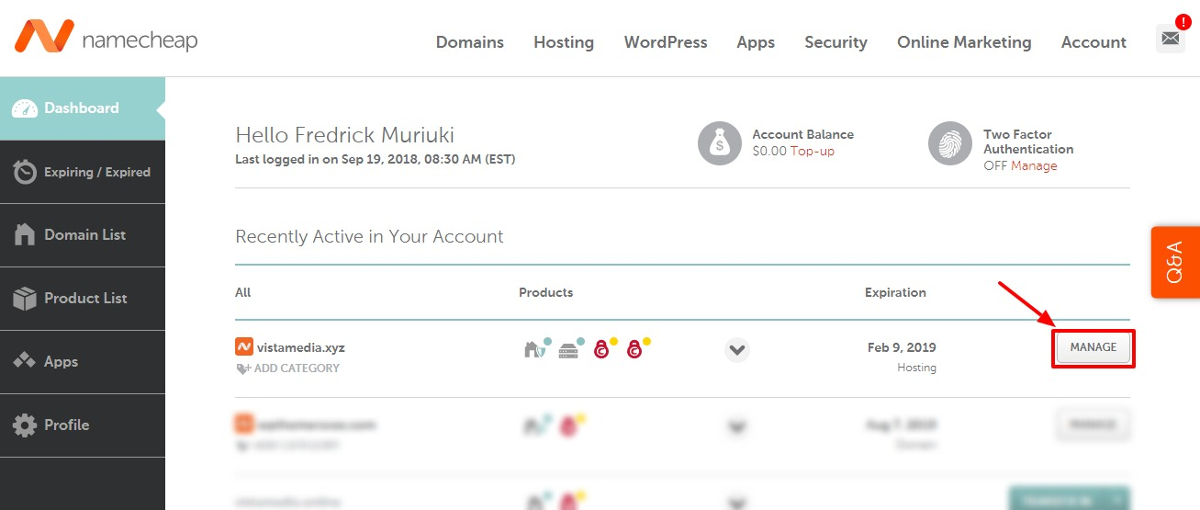Screen dimensions: 1200x510
Task: Select Dashboard in the sidebar
Action: [82, 108]
